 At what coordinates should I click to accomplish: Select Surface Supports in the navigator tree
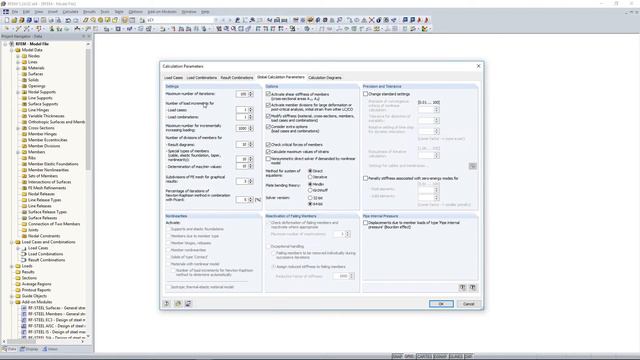(43, 104)
